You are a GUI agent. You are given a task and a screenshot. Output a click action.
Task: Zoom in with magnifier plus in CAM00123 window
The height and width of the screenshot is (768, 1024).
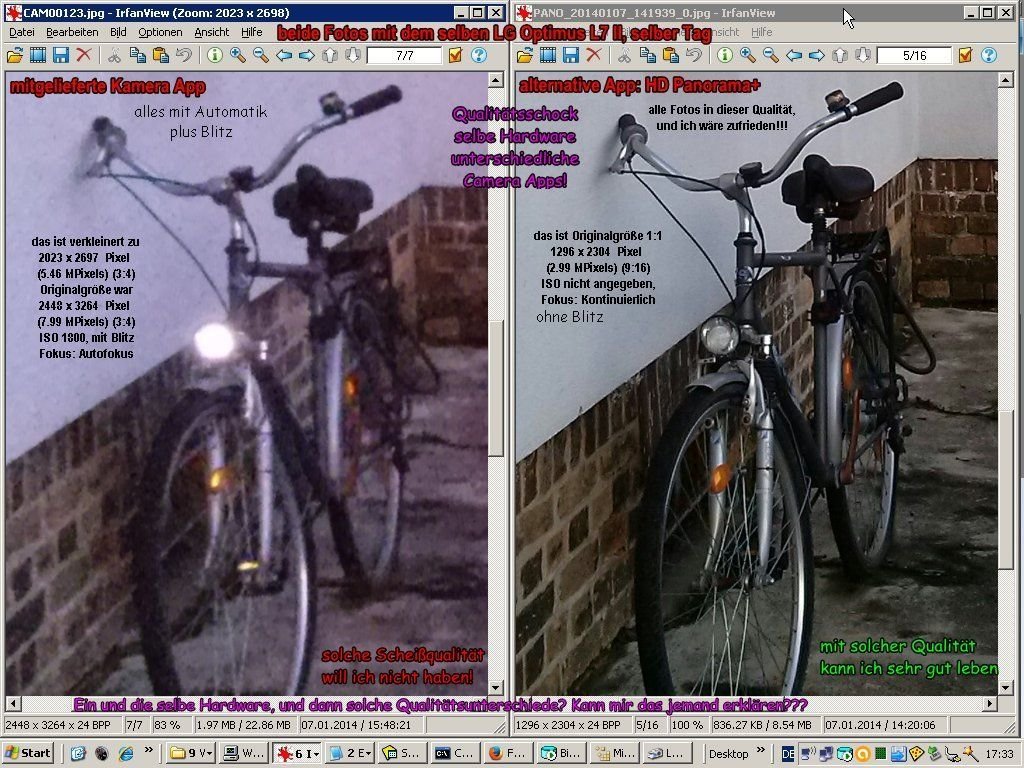pos(238,56)
